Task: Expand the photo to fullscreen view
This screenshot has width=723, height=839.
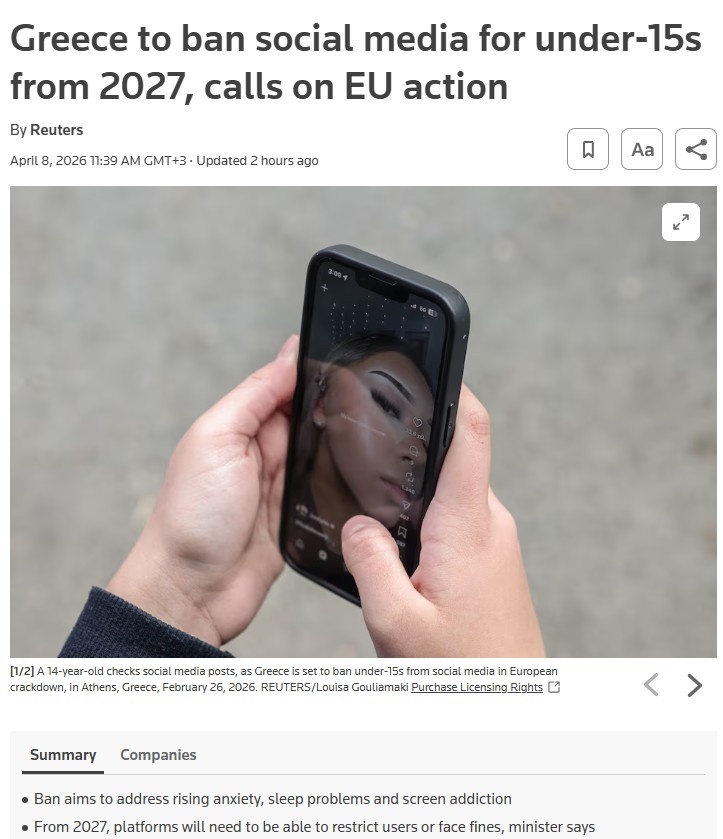Action: click(x=681, y=222)
